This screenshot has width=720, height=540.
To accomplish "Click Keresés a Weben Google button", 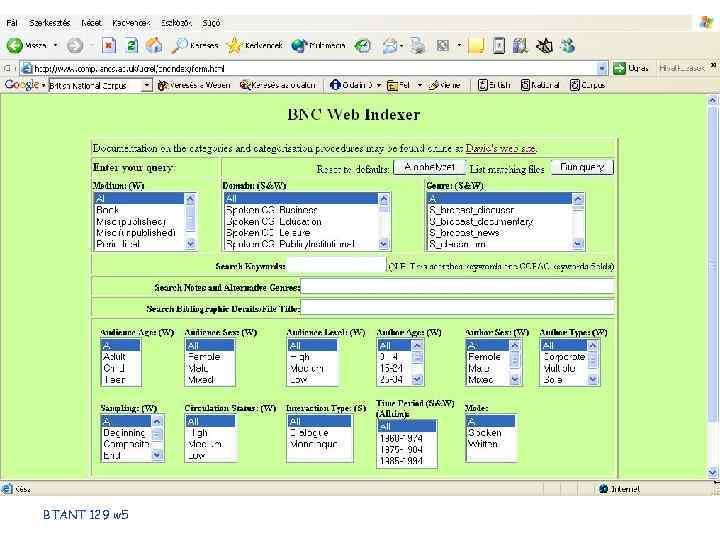I will coord(193,85).
